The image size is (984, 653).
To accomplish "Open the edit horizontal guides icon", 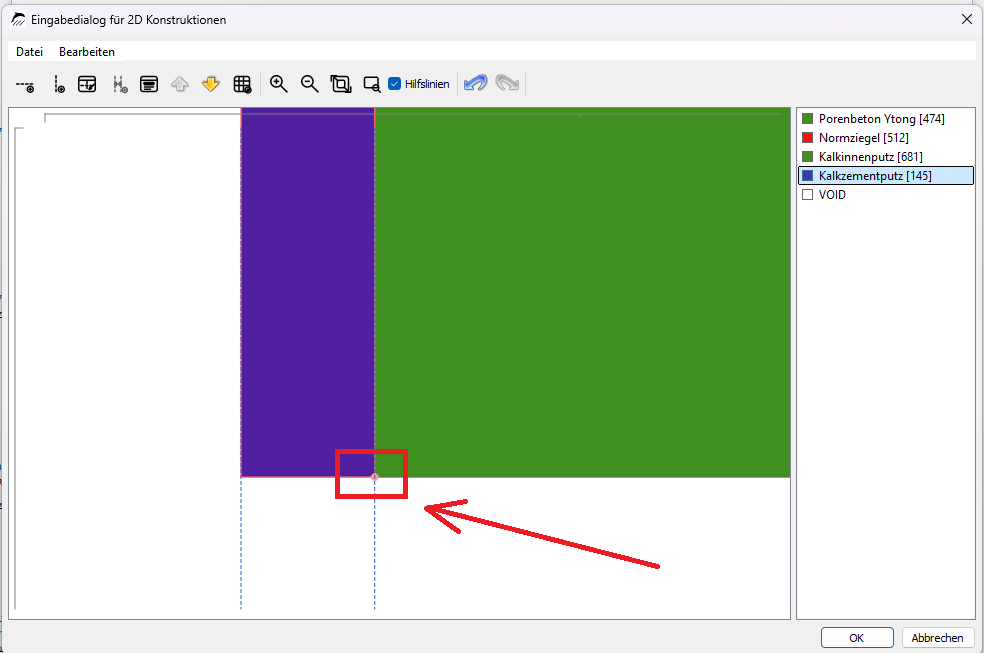I will [87, 84].
